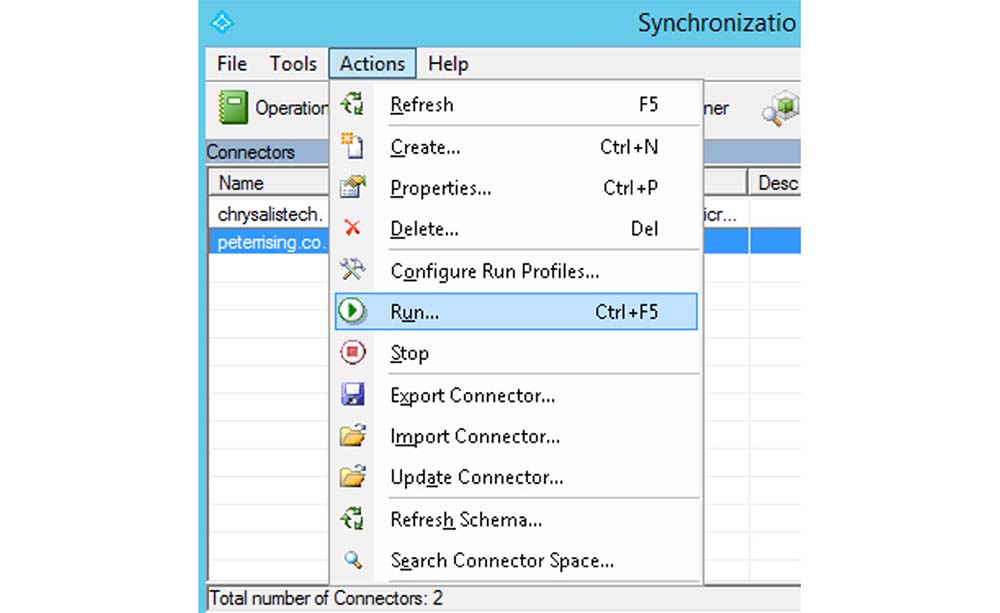Select Run... in the Actions menu
This screenshot has width=1000, height=613.
[x=516, y=311]
